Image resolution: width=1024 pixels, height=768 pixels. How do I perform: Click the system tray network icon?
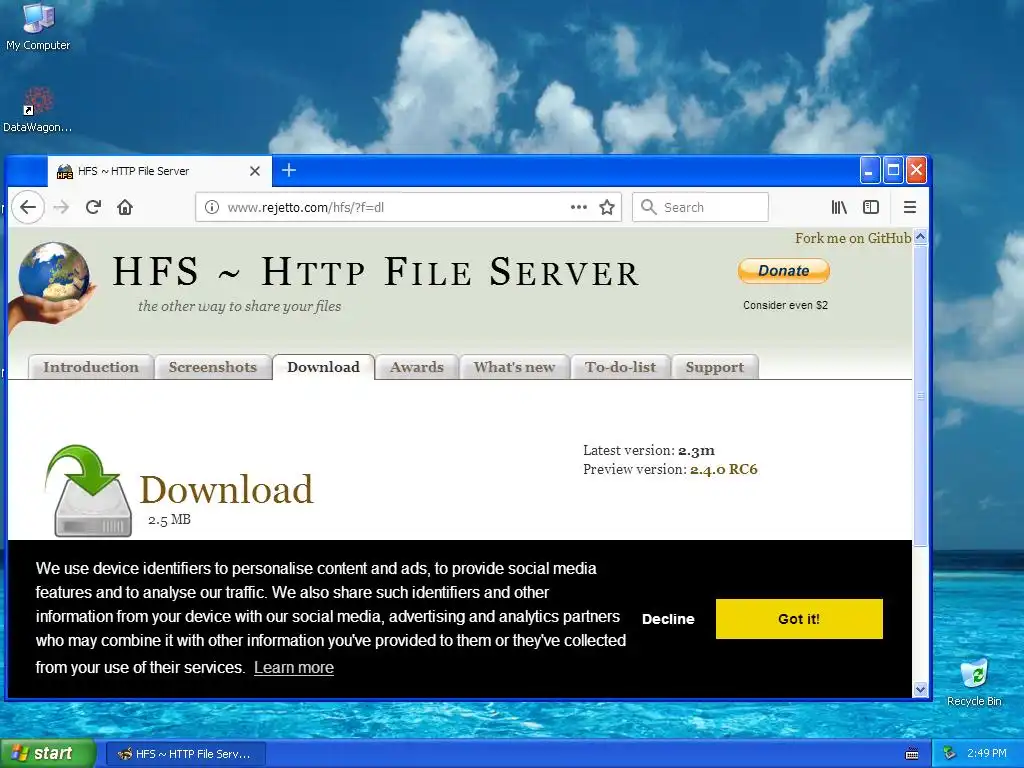[x=950, y=754]
